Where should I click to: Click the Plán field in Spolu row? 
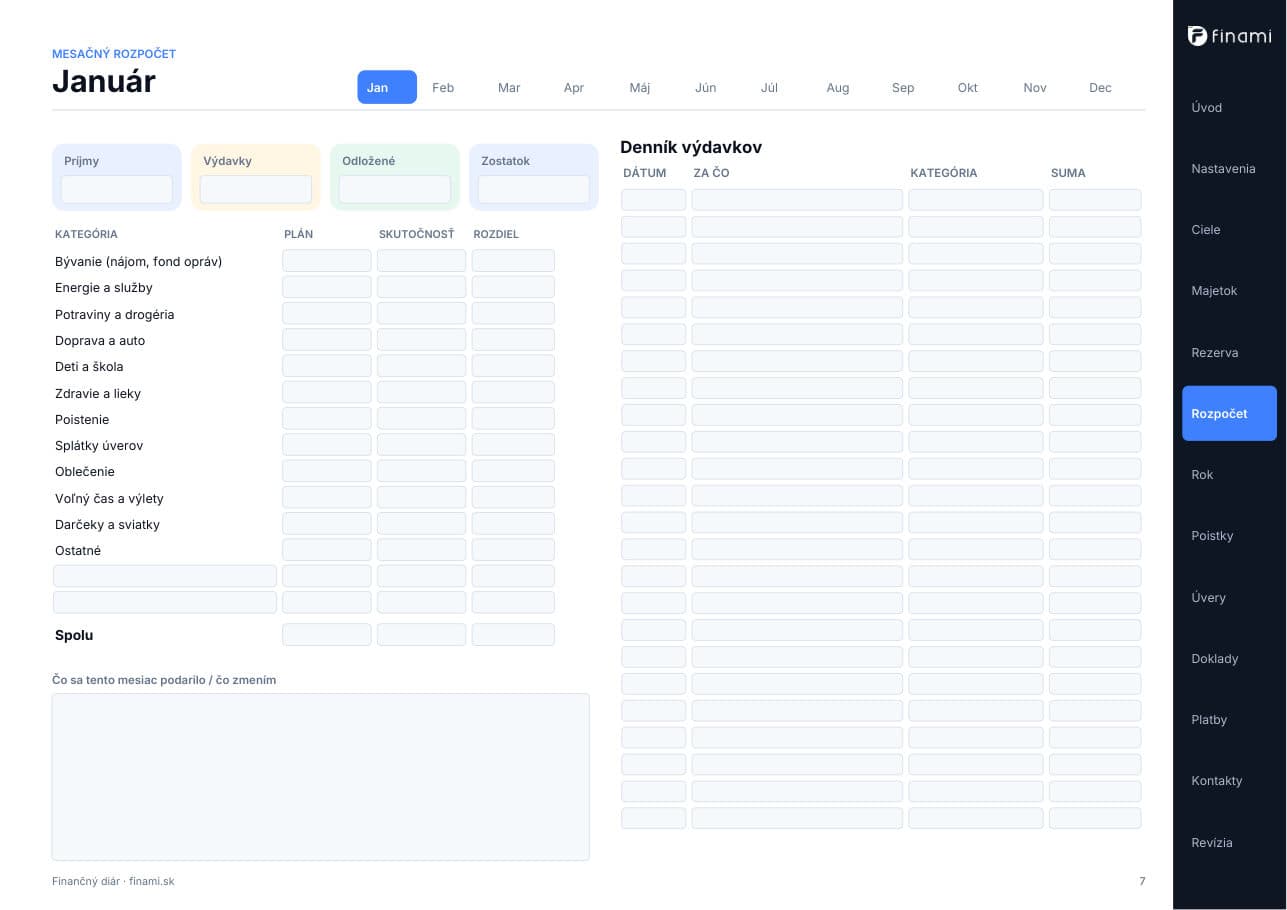pos(327,635)
